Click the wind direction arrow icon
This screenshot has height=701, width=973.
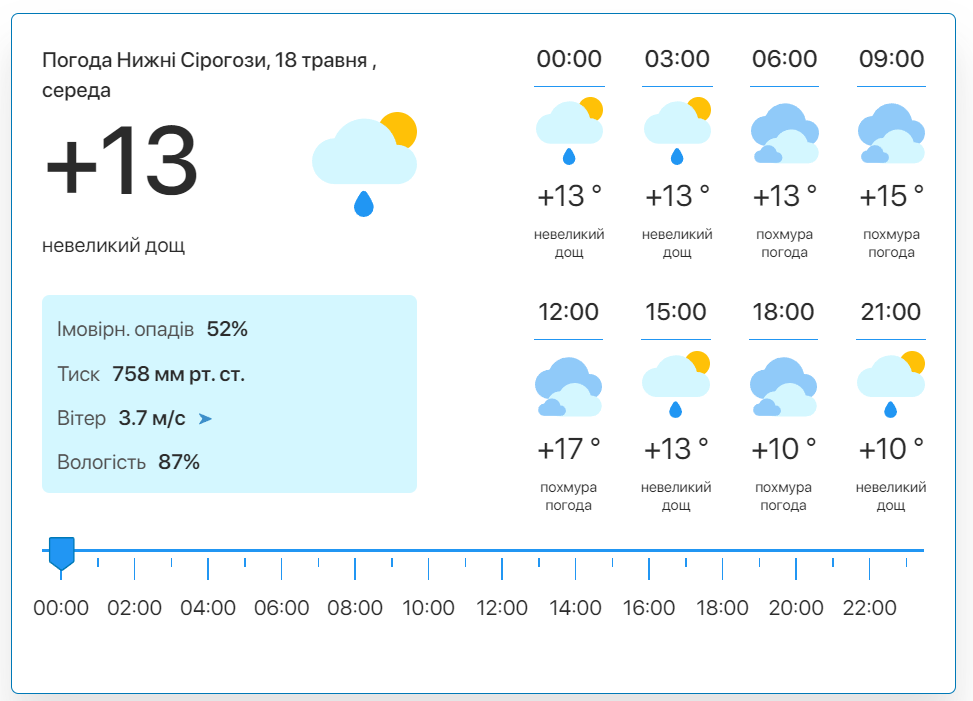click(205, 419)
